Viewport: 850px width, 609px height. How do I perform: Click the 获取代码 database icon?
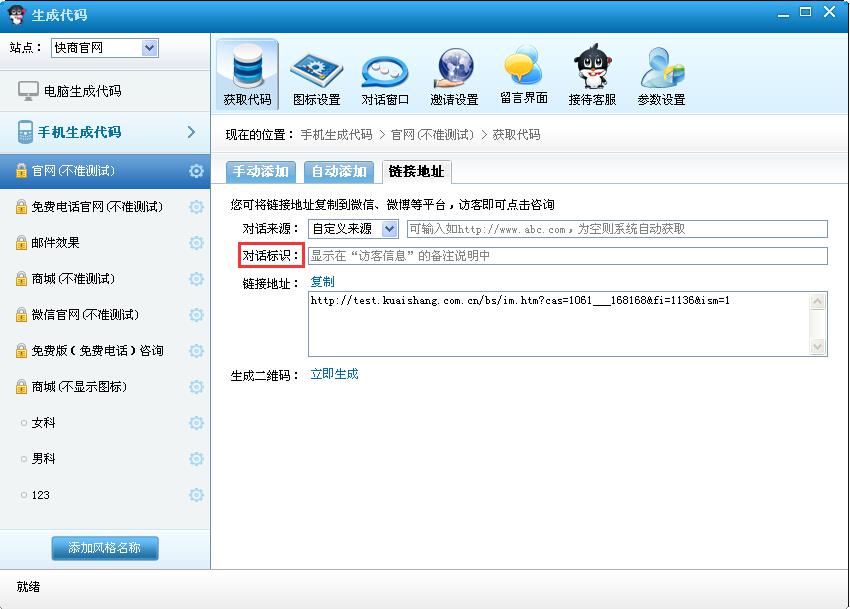[x=247, y=68]
